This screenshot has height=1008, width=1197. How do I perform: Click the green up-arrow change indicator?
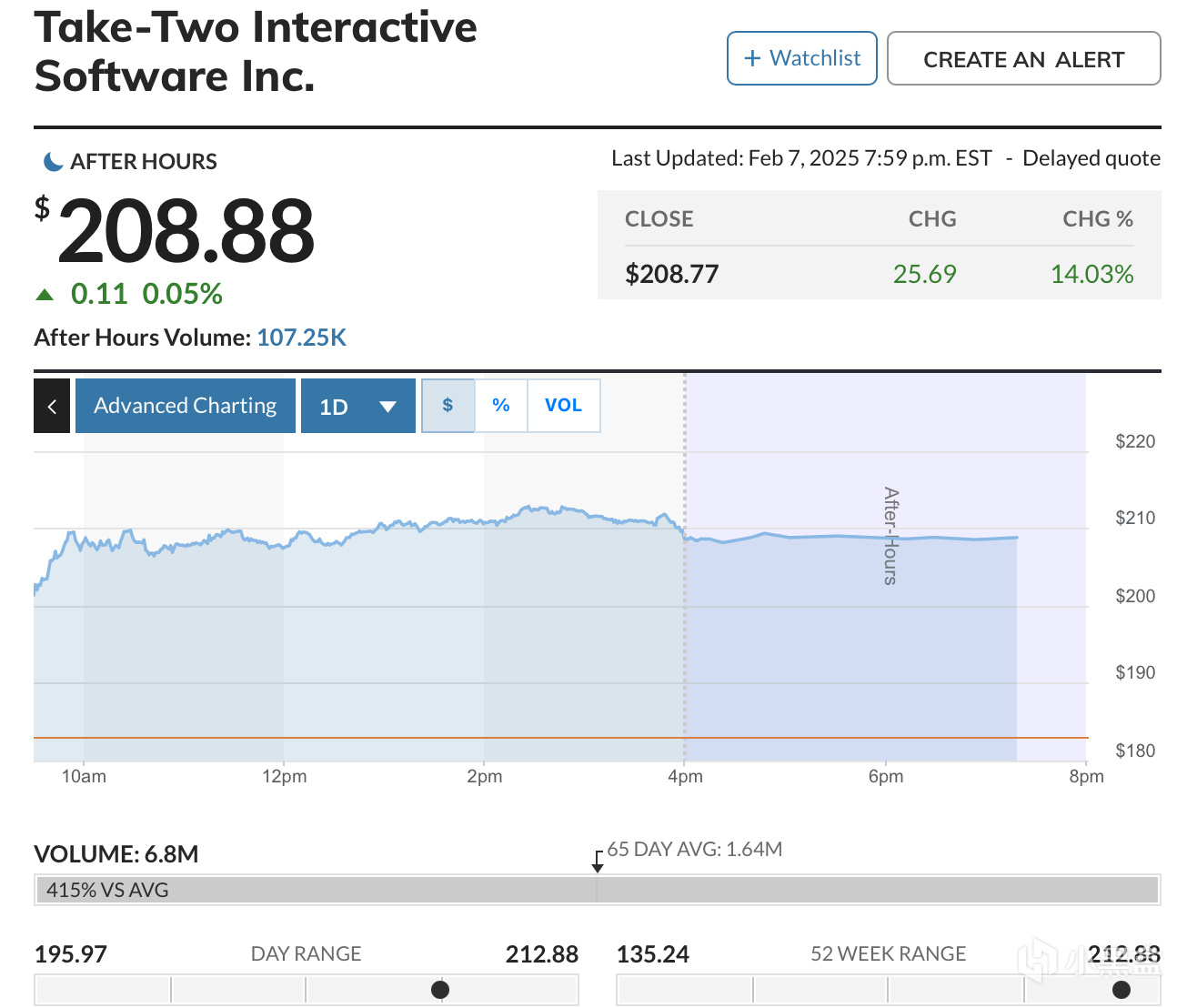pos(44,295)
